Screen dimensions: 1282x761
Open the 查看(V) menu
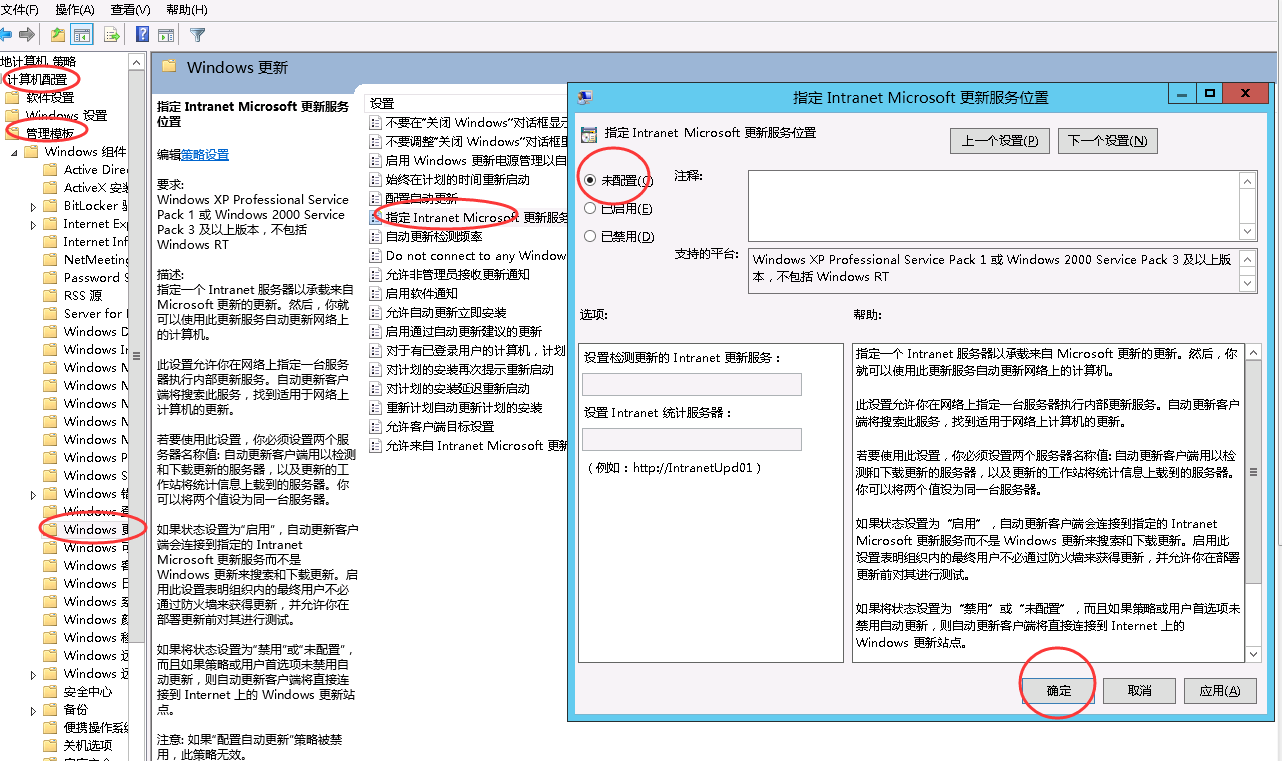130,10
